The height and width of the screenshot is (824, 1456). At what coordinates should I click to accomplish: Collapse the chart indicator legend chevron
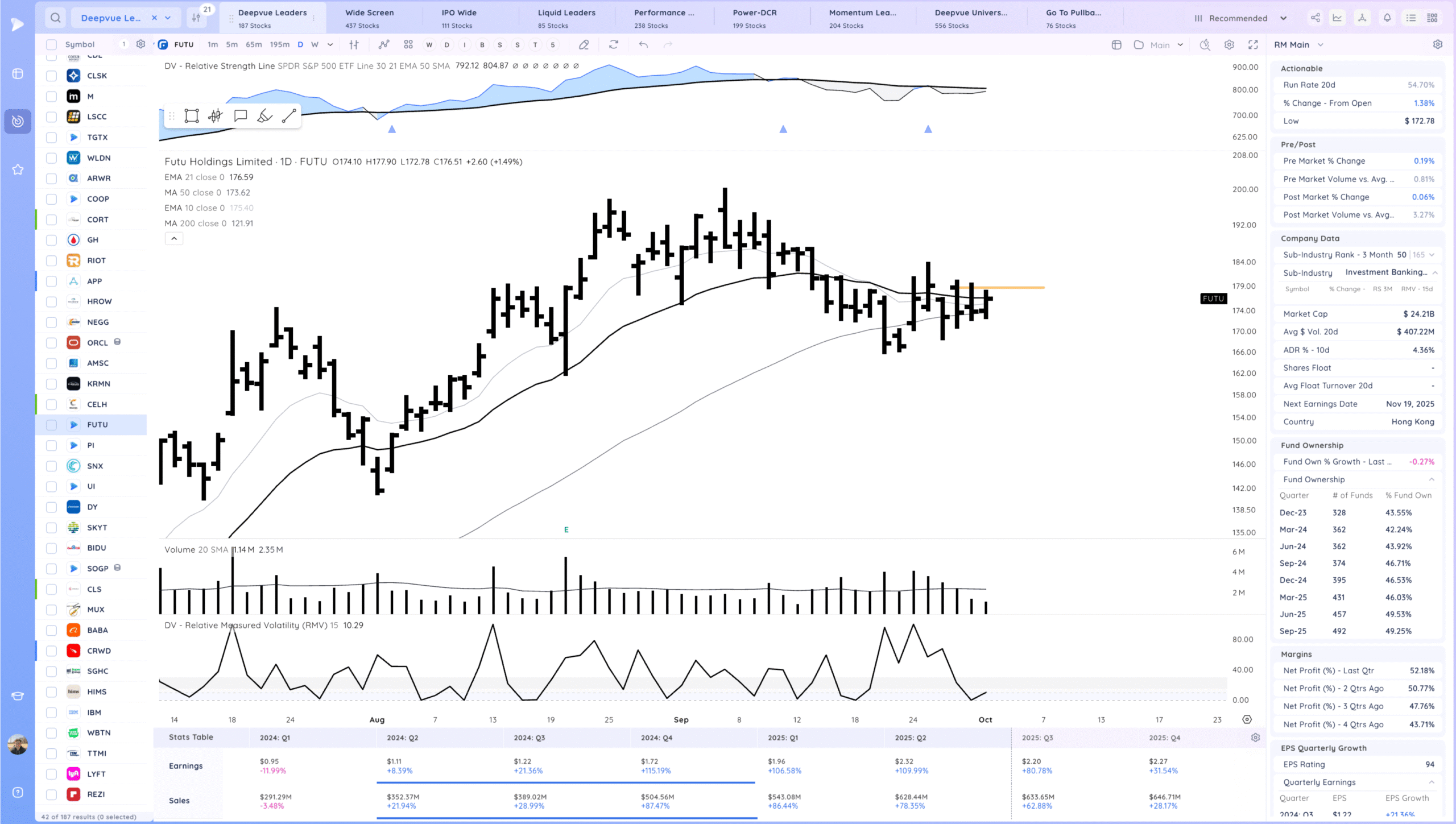[x=174, y=239]
